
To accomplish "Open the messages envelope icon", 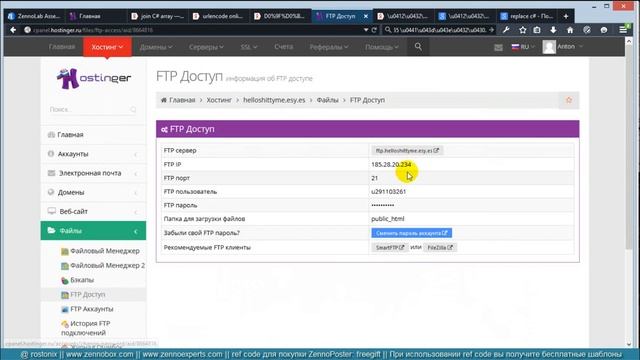I will pyautogui.click(x=498, y=47).
